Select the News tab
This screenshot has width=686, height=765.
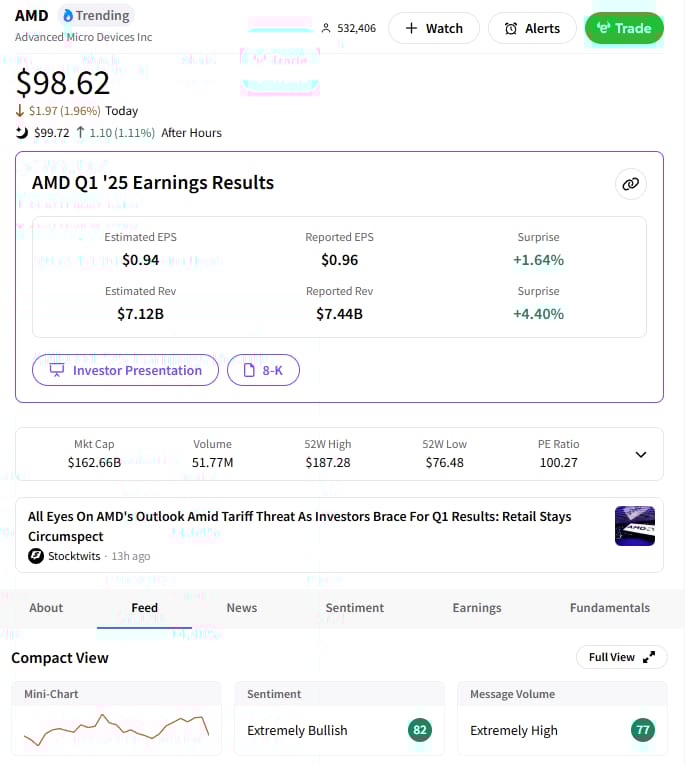pyautogui.click(x=241, y=607)
